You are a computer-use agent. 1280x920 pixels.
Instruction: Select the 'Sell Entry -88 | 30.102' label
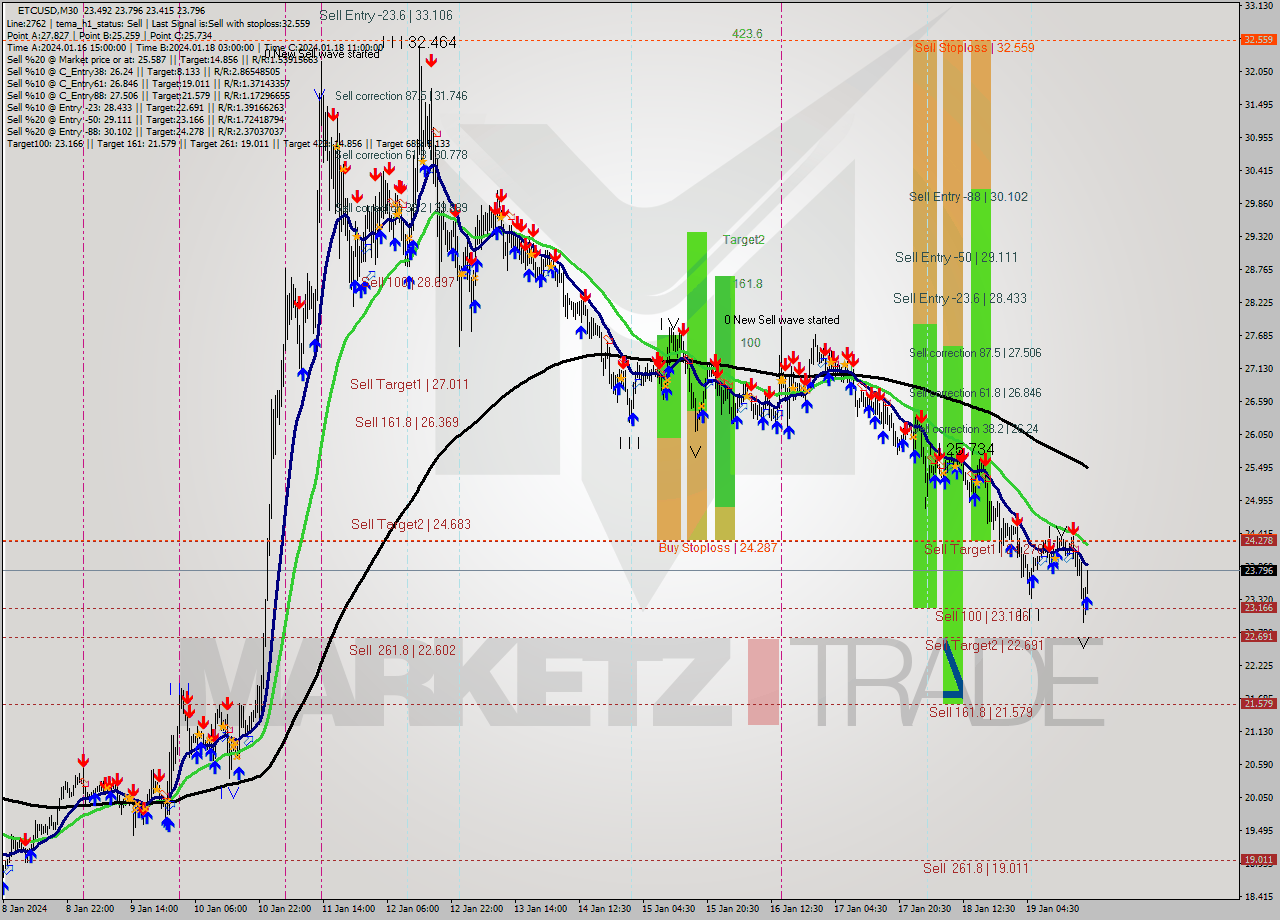click(968, 197)
